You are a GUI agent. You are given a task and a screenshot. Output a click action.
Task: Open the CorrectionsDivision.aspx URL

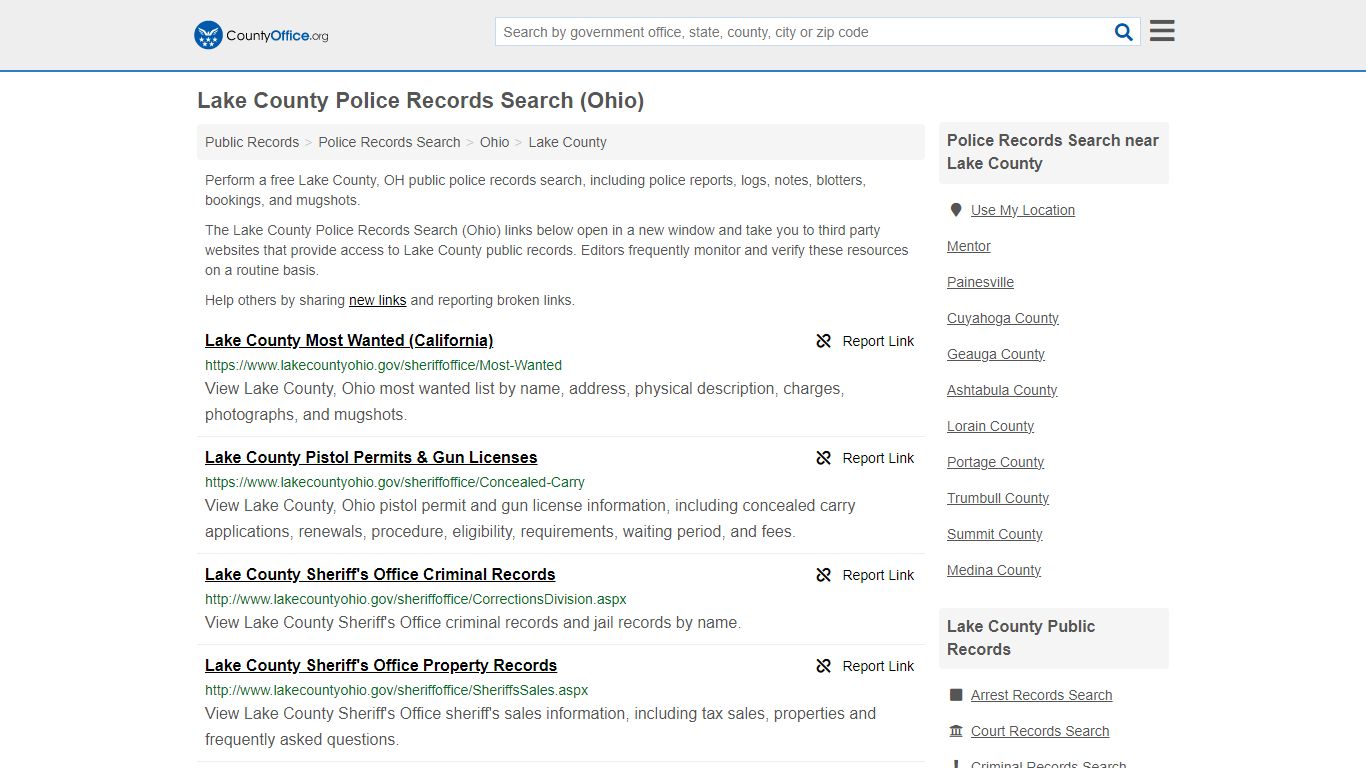point(416,599)
